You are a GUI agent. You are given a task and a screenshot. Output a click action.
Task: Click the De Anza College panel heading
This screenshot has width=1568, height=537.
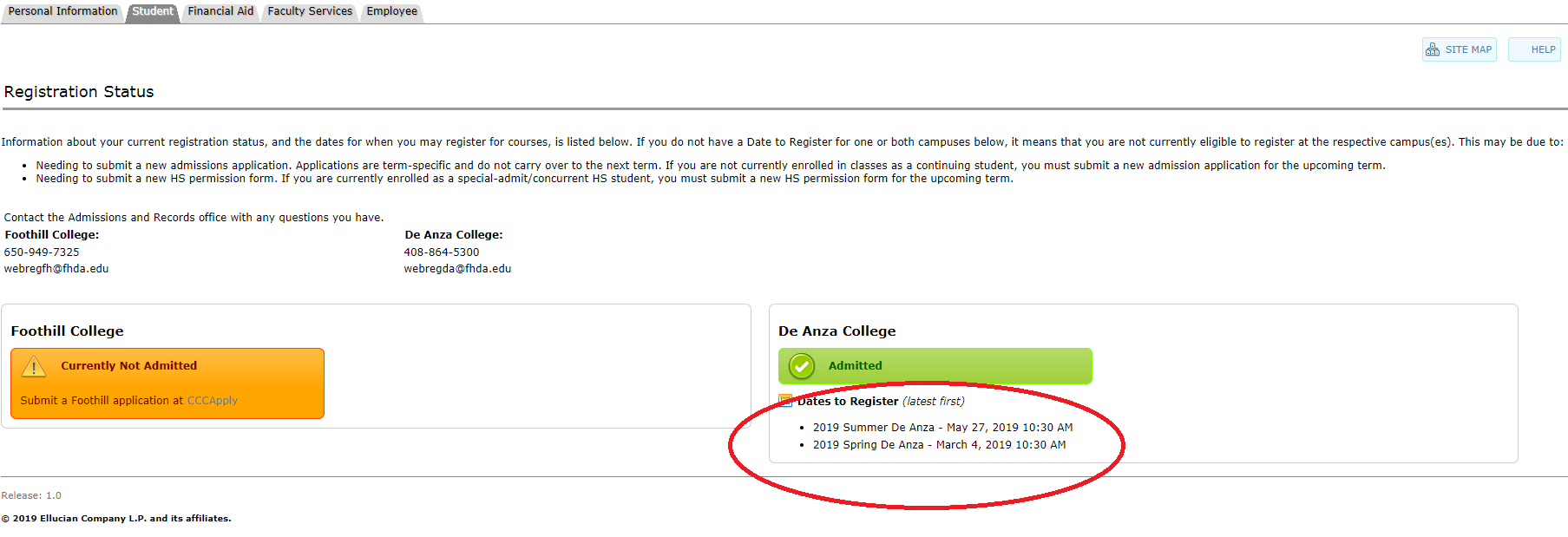click(x=836, y=331)
